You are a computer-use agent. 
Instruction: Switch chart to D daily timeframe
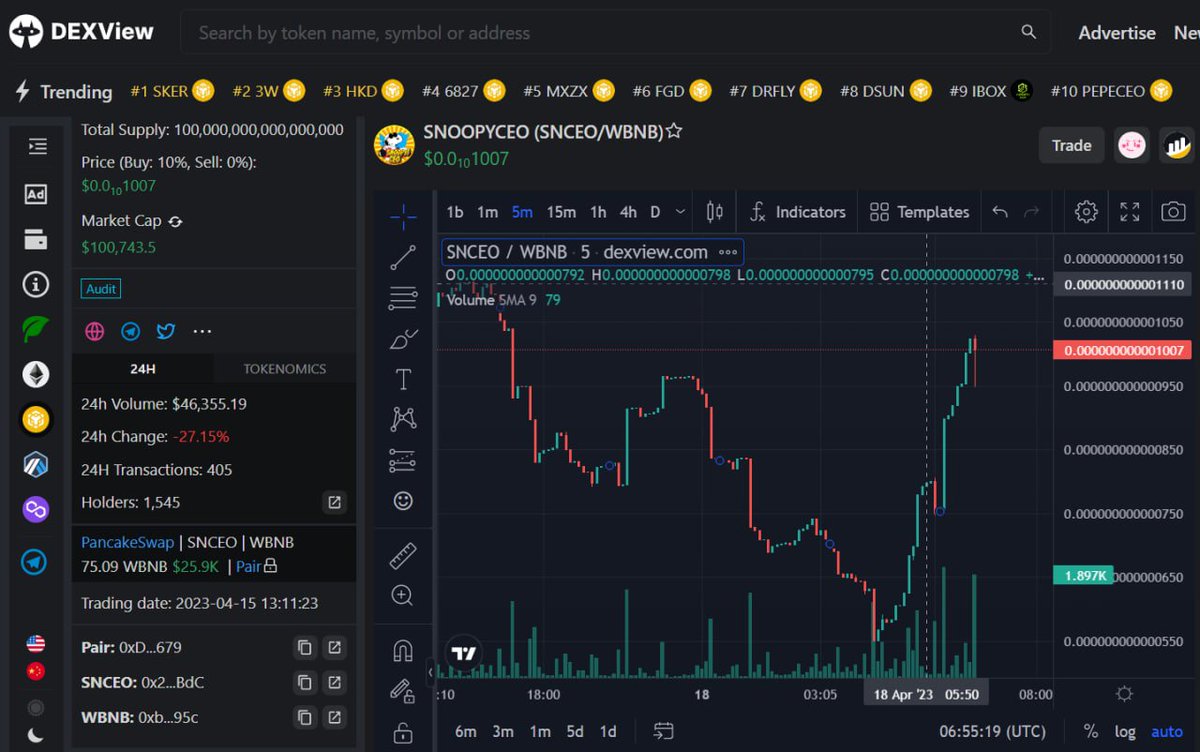[656, 211]
